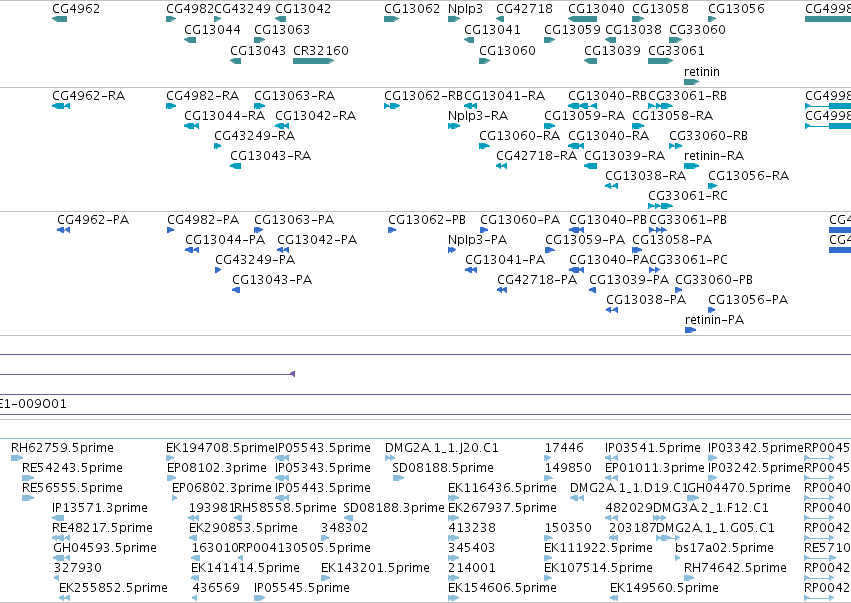Select the CG42718 gene label
The height and width of the screenshot is (603, 851).
click(x=524, y=9)
